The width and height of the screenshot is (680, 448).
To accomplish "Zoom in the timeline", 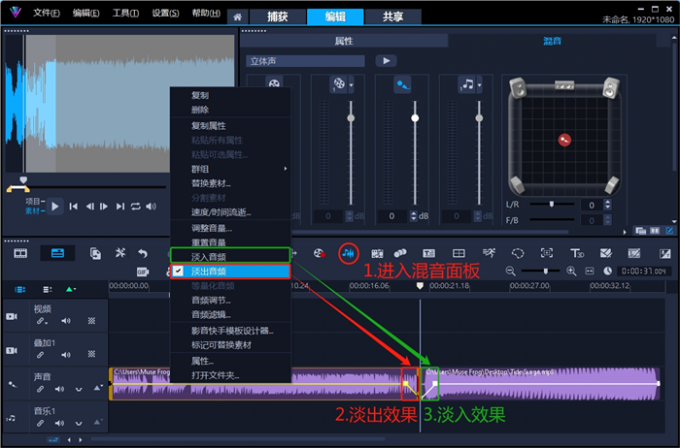I will pos(572,271).
